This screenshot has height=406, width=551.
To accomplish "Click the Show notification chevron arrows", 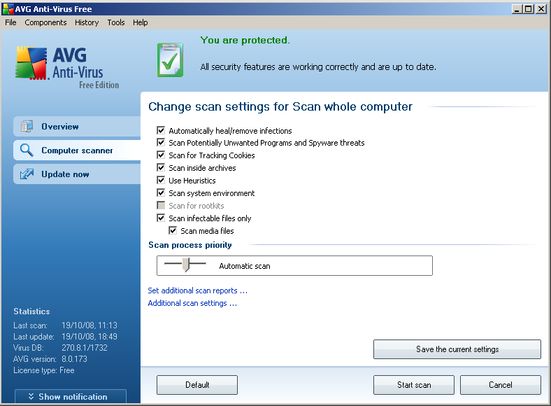I will click(31, 397).
